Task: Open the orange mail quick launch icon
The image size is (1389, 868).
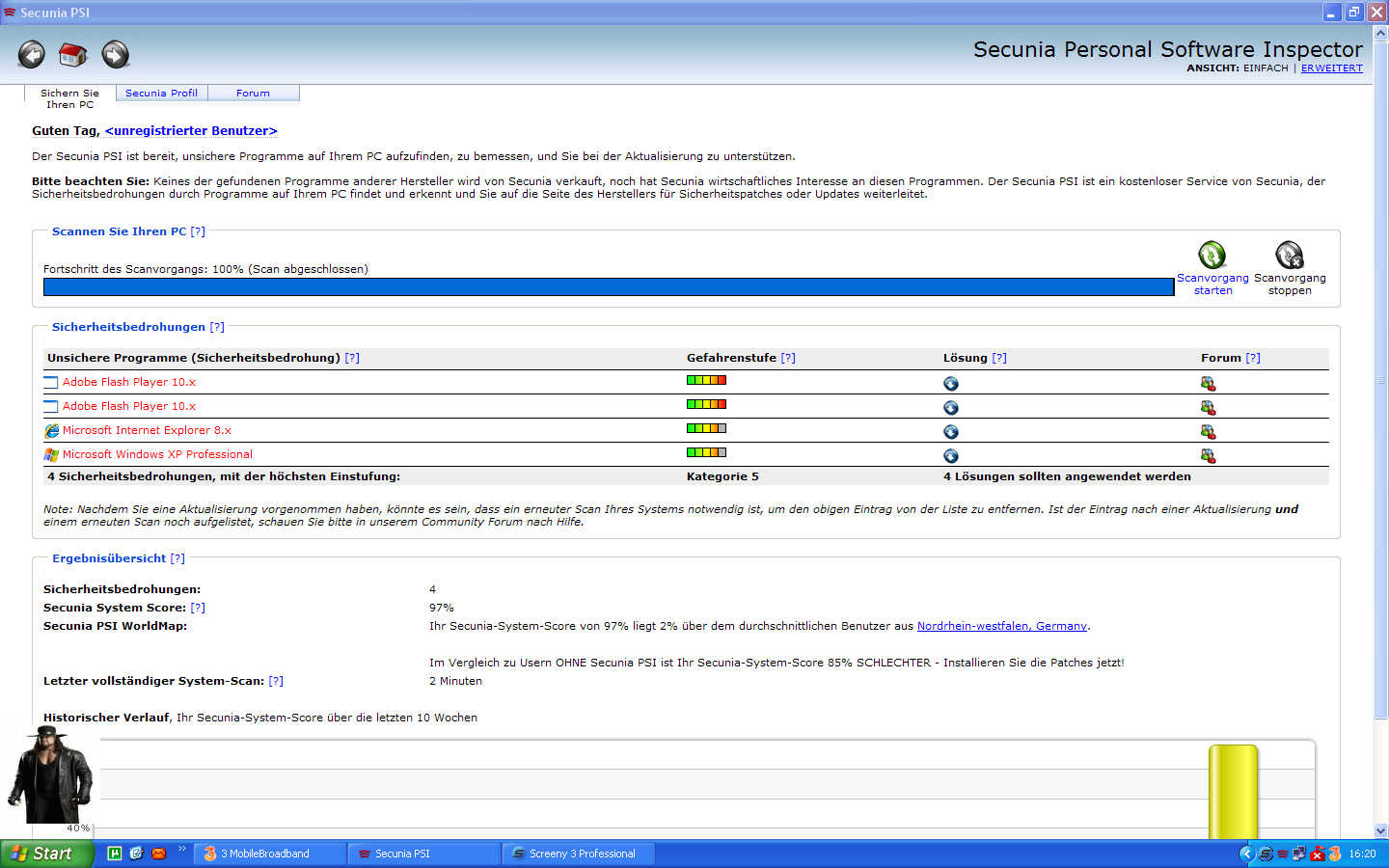Action: pos(158,854)
